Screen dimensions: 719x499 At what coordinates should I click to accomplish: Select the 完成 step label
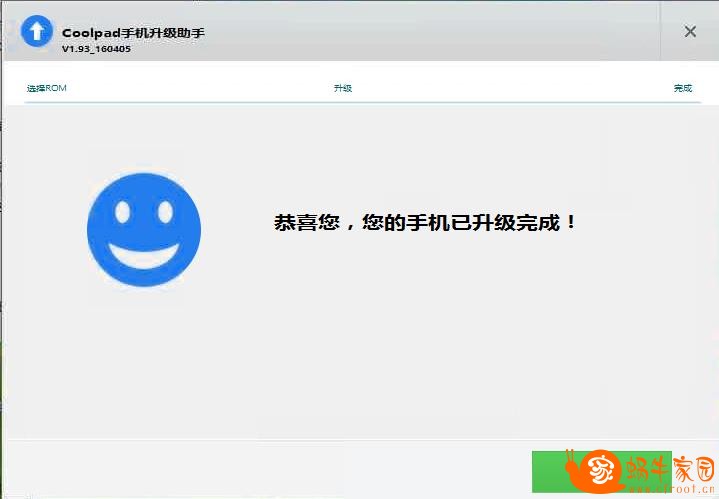tap(682, 88)
